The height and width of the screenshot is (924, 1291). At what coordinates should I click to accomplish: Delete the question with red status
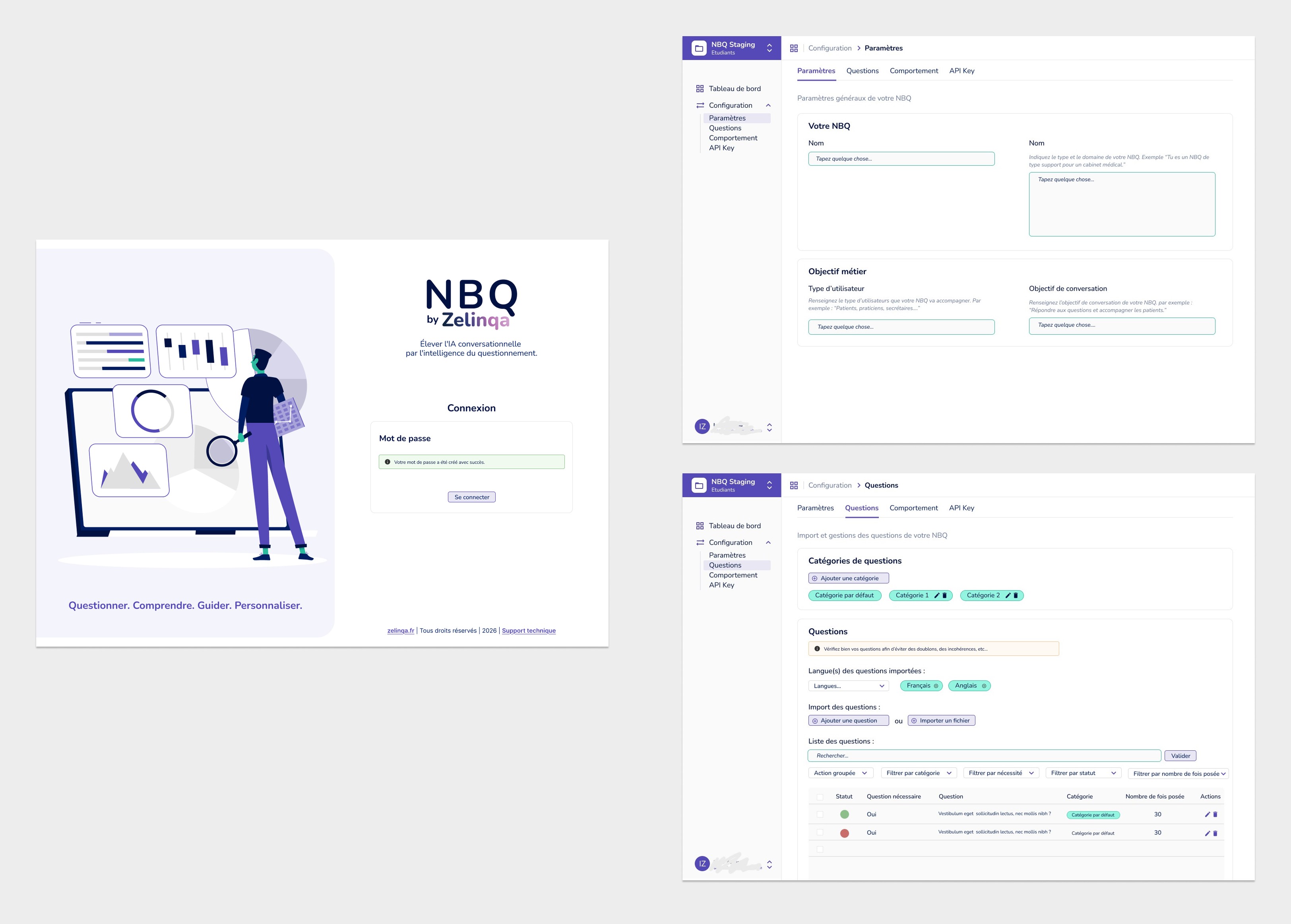(x=1215, y=833)
